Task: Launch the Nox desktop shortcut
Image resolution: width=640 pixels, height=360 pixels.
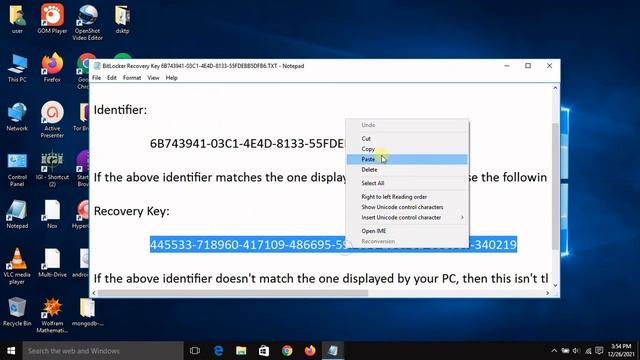Action: point(52,214)
